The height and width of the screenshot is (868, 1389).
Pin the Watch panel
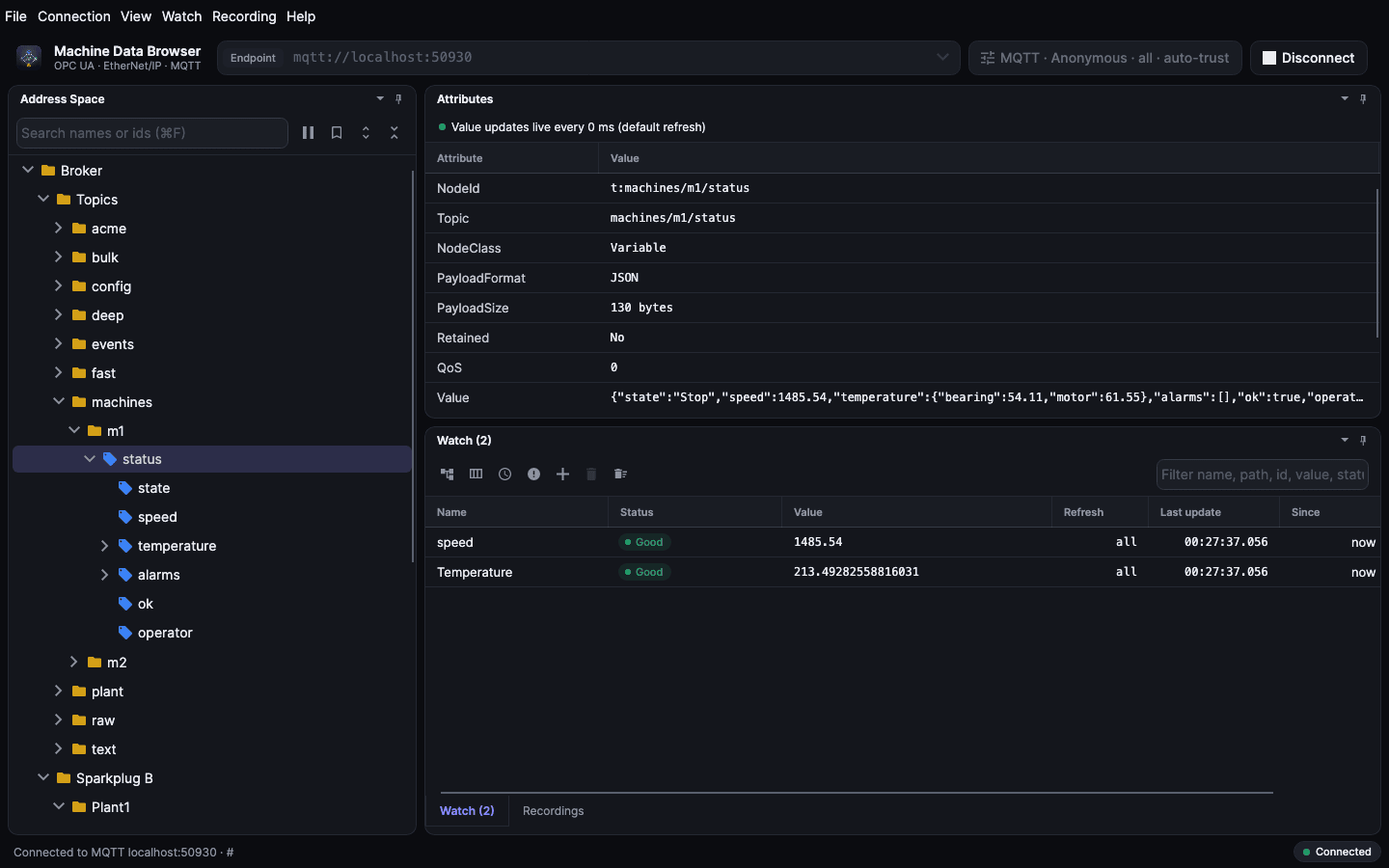pyautogui.click(x=1363, y=440)
